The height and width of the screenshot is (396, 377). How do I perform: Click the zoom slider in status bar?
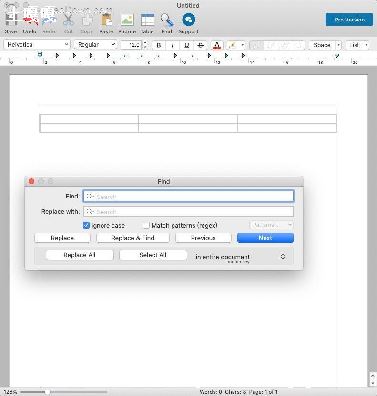click(x=63, y=392)
